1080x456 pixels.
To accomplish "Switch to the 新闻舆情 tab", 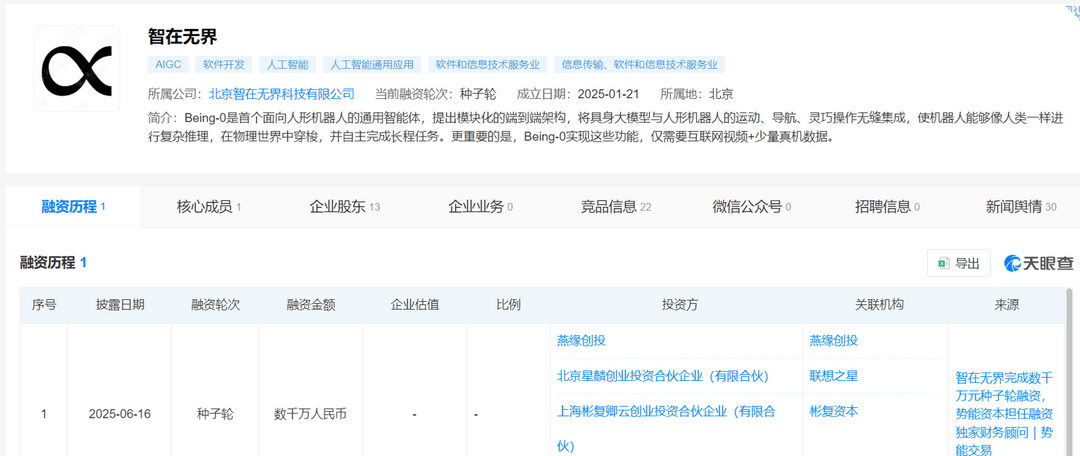I will [x=1021, y=207].
